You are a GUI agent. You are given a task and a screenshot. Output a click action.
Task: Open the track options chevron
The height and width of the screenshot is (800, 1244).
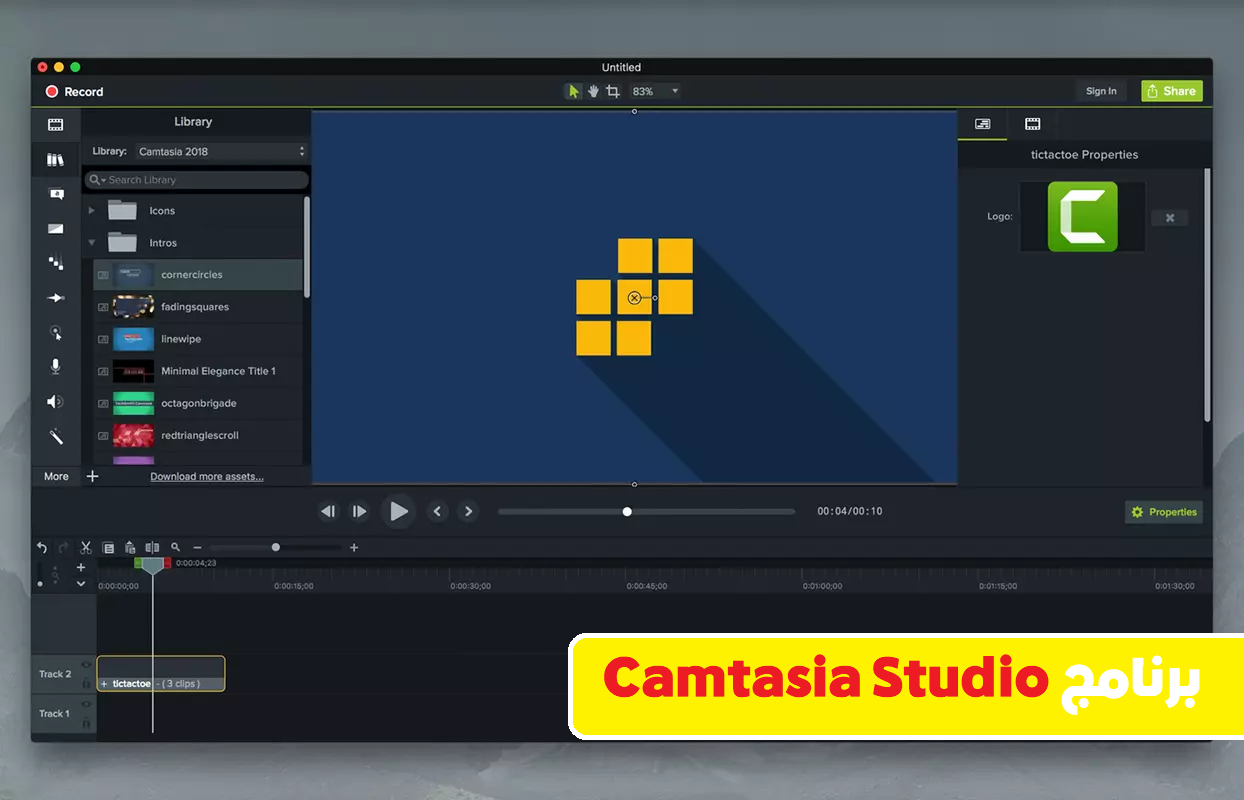[81, 584]
